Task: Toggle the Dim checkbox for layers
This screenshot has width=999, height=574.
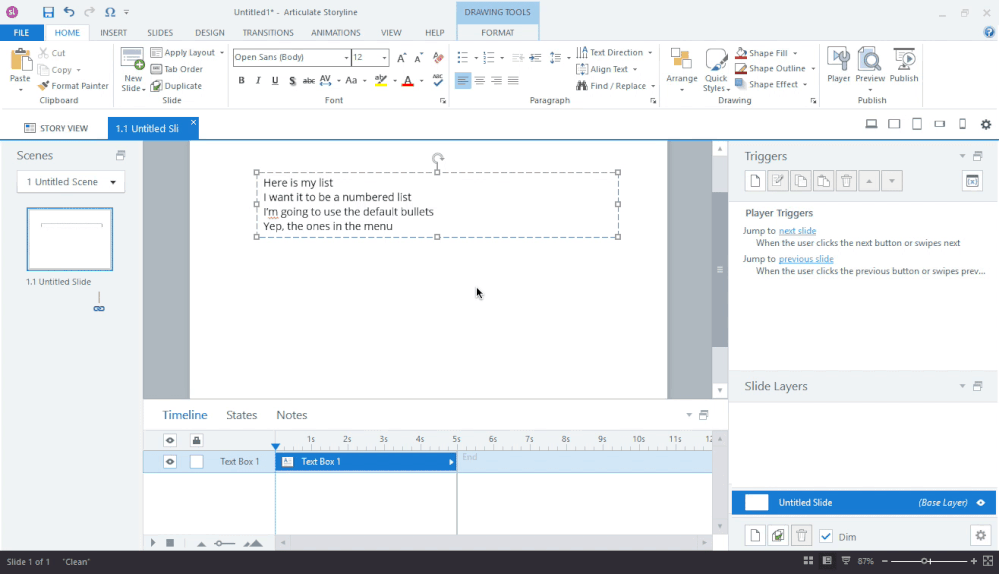Action: (x=826, y=537)
